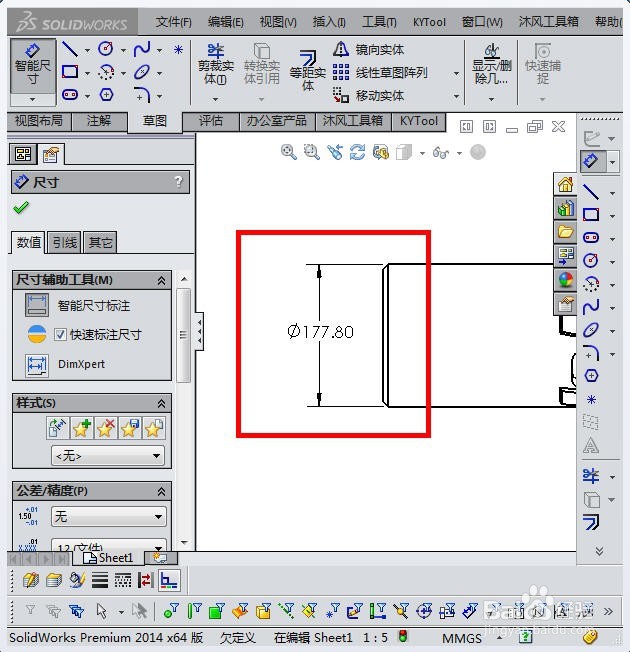
Task: Collapse the 样式 section
Action: coord(161,403)
